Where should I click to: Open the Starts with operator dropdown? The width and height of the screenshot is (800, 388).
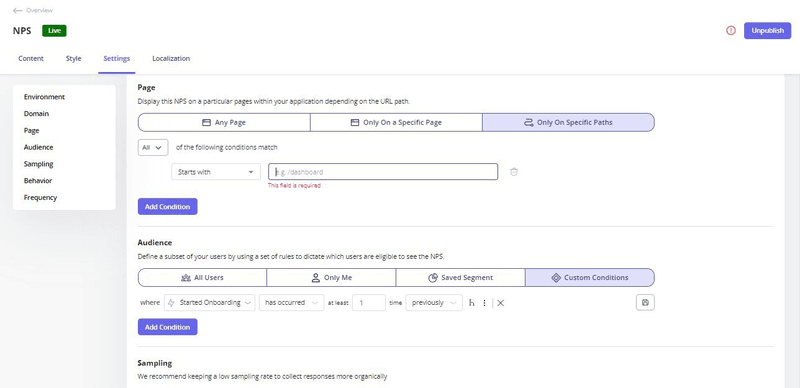(x=216, y=172)
